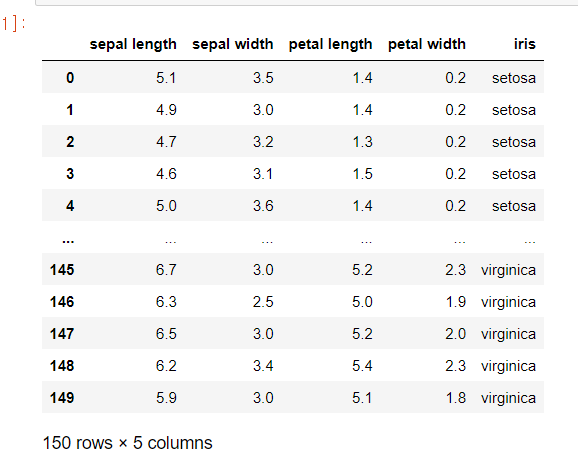The image size is (578, 464).
Task: Click row index 3
Action: pyautogui.click(x=70, y=174)
